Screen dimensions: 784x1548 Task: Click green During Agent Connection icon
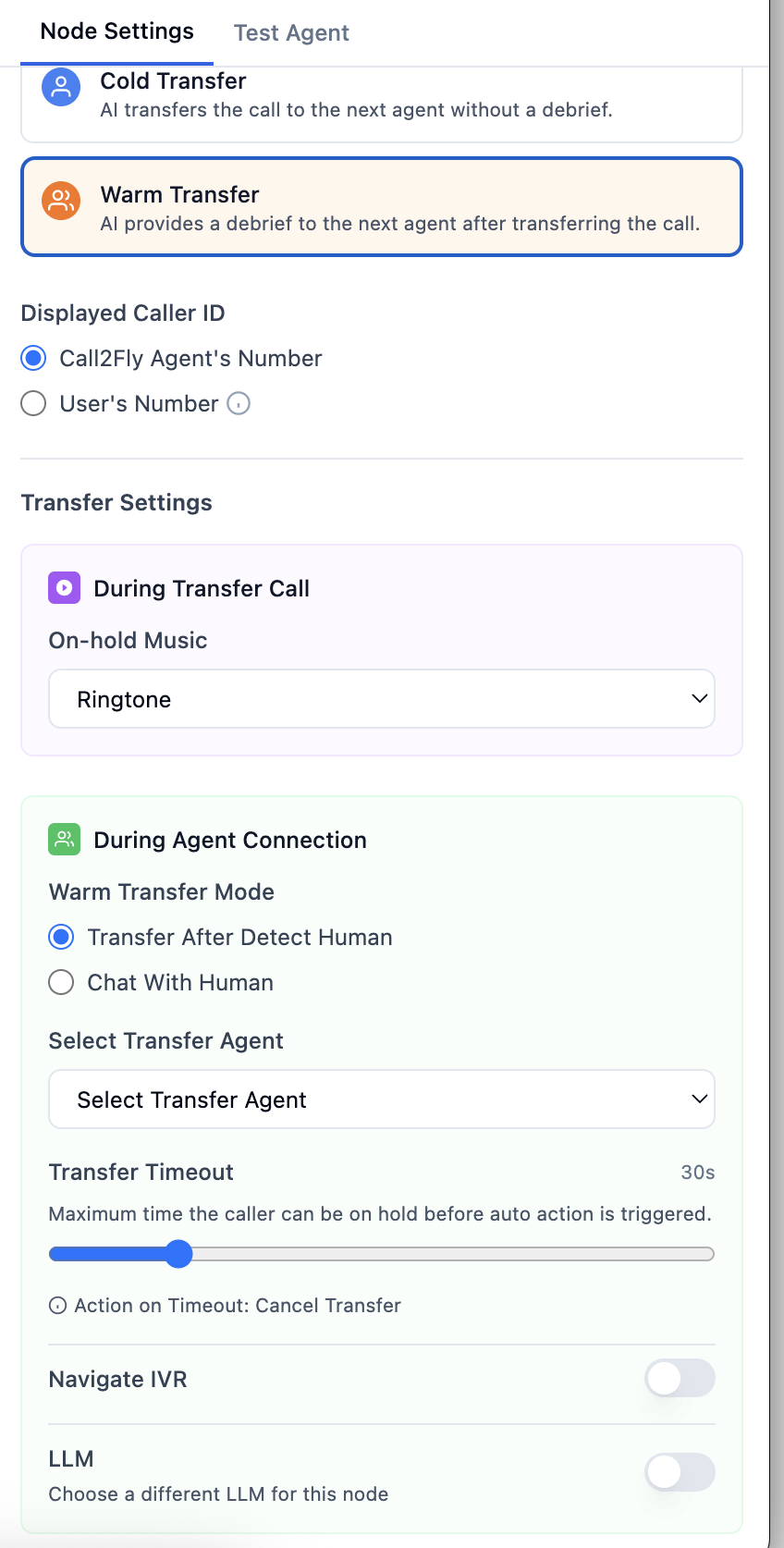click(x=65, y=840)
